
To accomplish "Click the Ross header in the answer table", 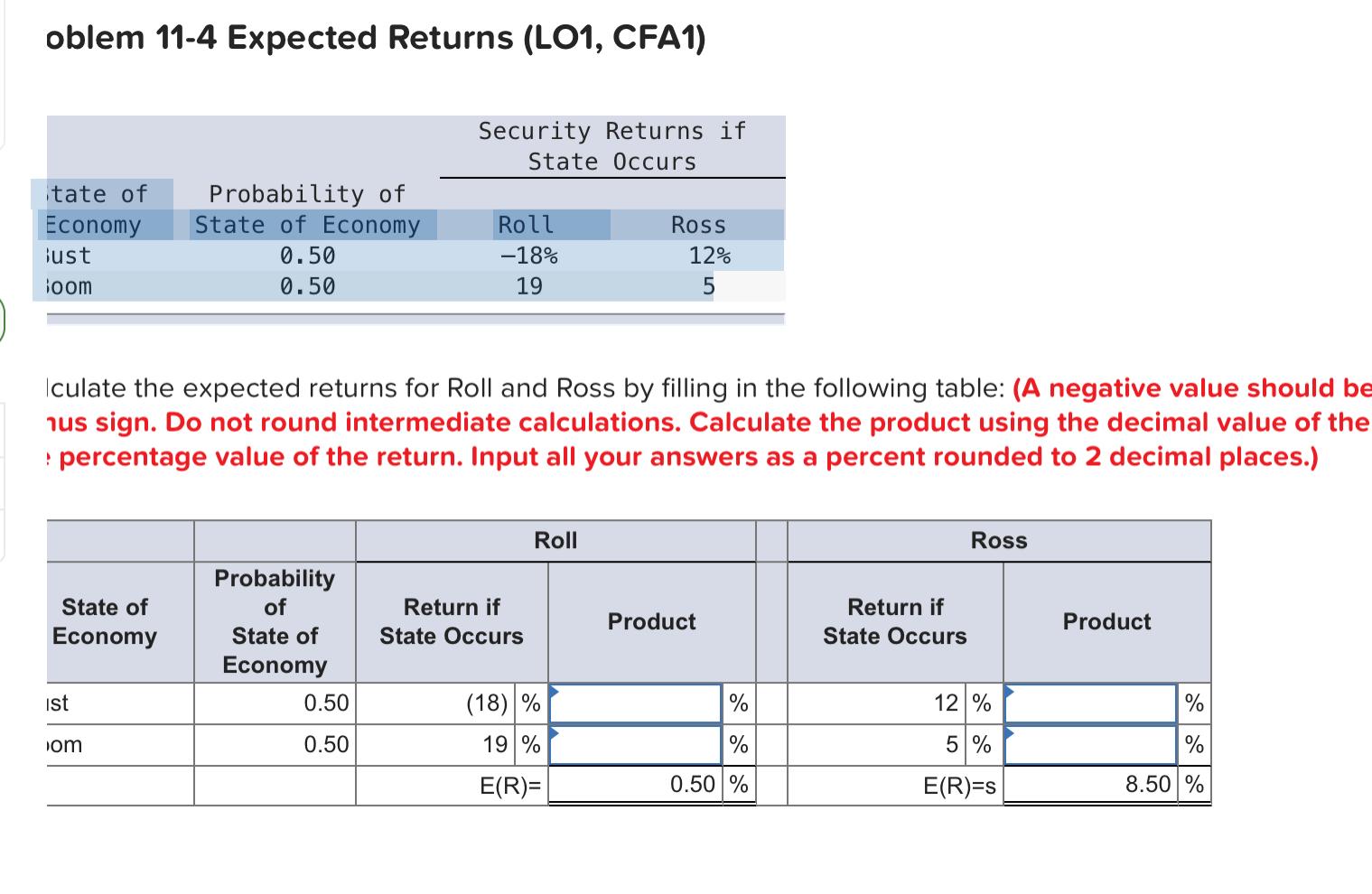I will tap(999, 539).
